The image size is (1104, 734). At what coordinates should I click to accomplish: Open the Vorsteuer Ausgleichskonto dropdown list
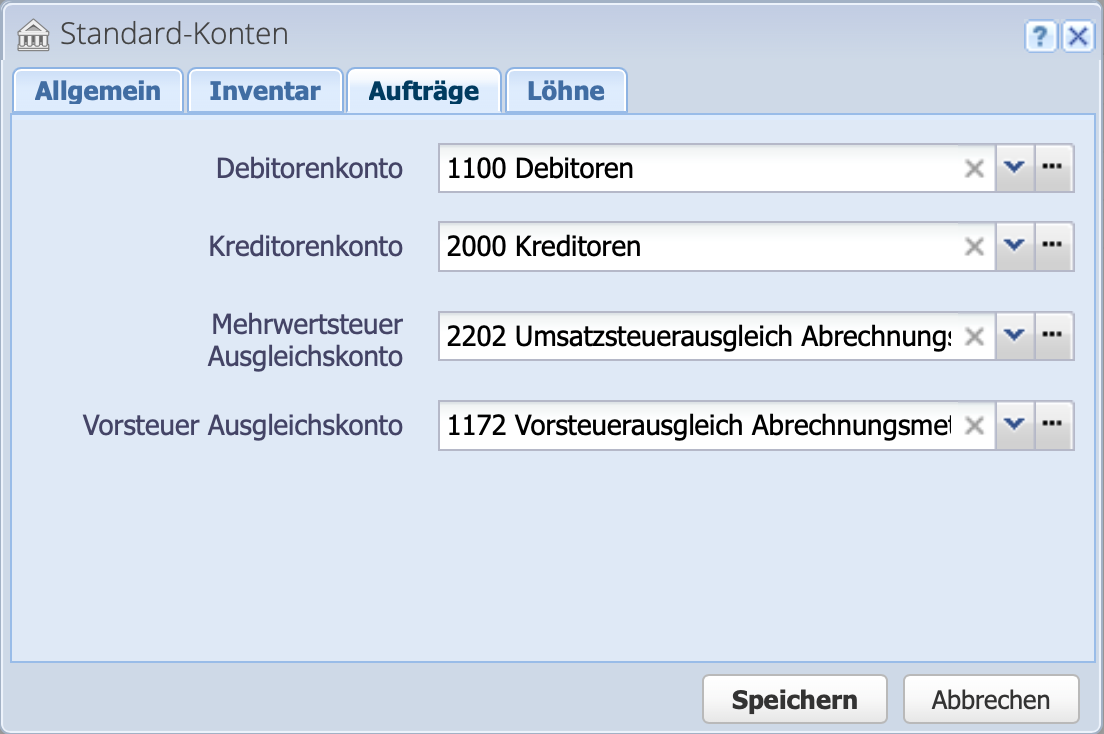pos(1014,425)
